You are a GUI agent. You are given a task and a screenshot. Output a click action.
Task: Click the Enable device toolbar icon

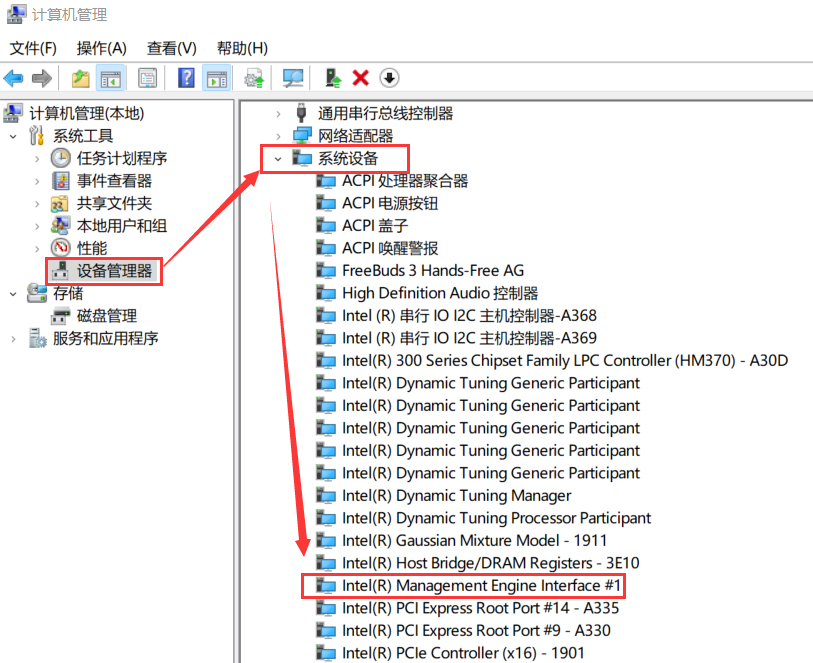coord(333,78)
